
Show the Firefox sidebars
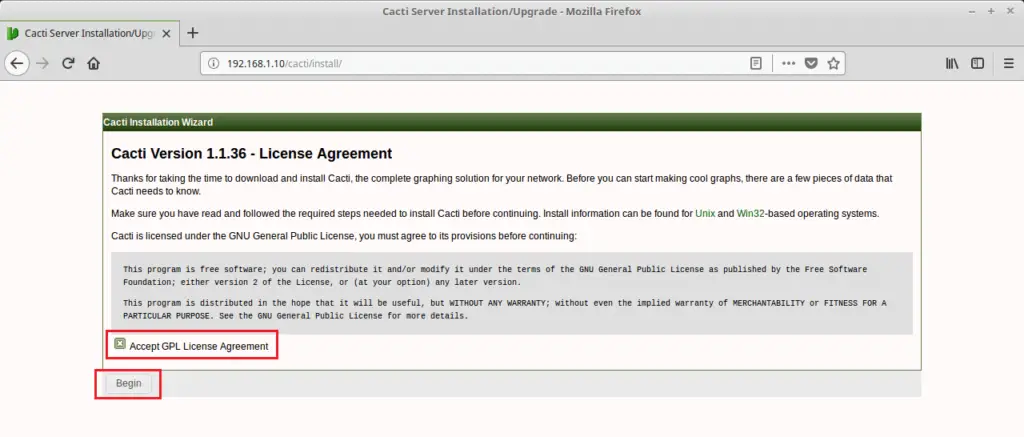point(977,63)
